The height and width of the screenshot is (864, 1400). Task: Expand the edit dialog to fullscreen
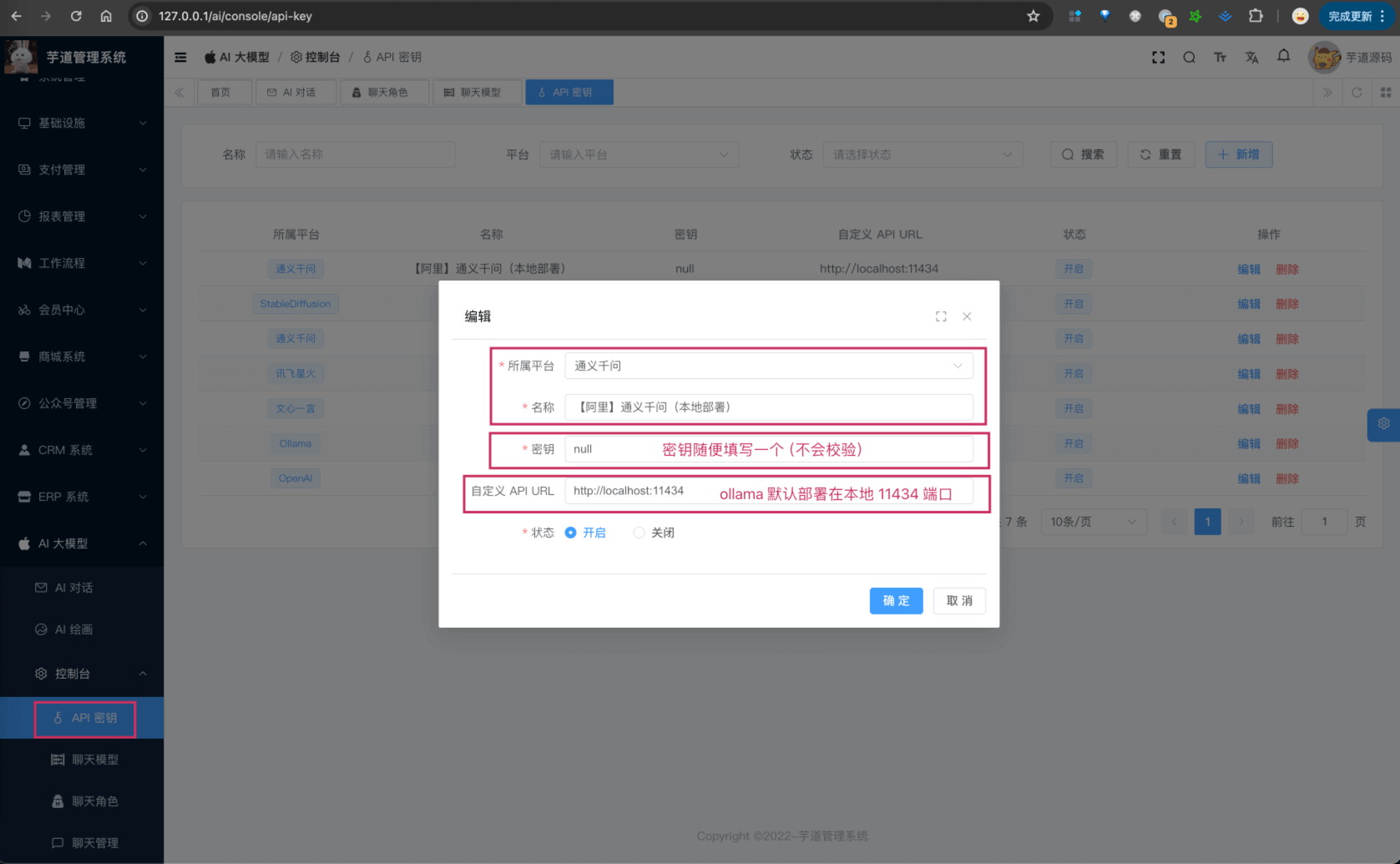(941, 316)
